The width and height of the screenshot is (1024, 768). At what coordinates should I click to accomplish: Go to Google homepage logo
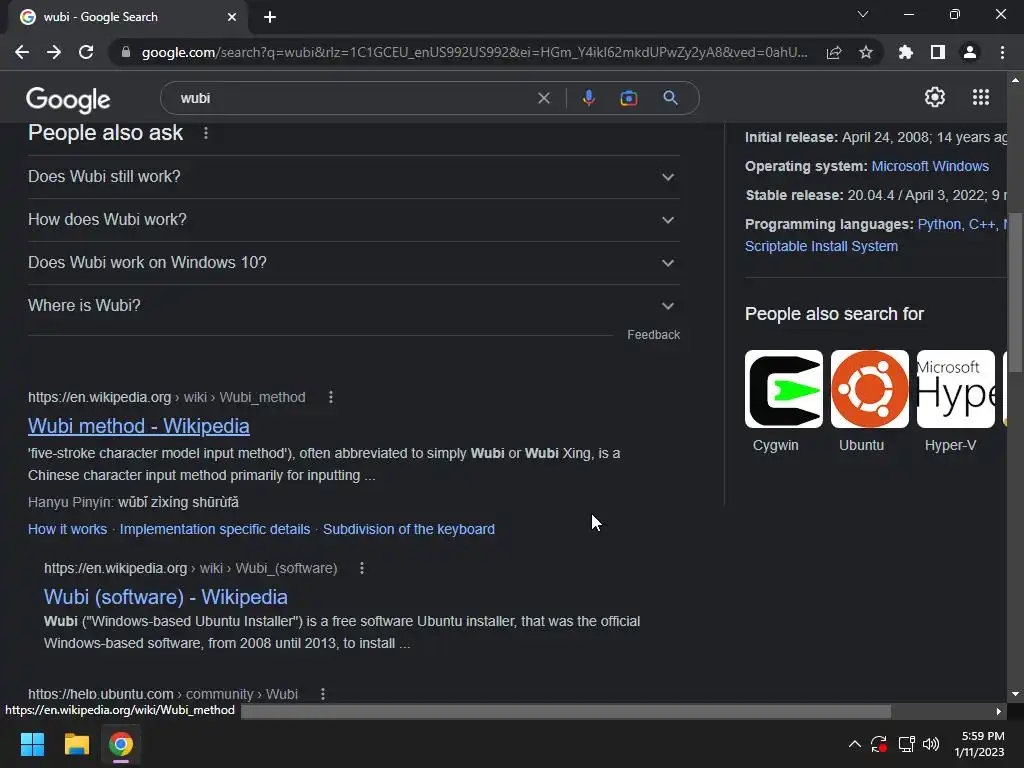coord(68,99)
